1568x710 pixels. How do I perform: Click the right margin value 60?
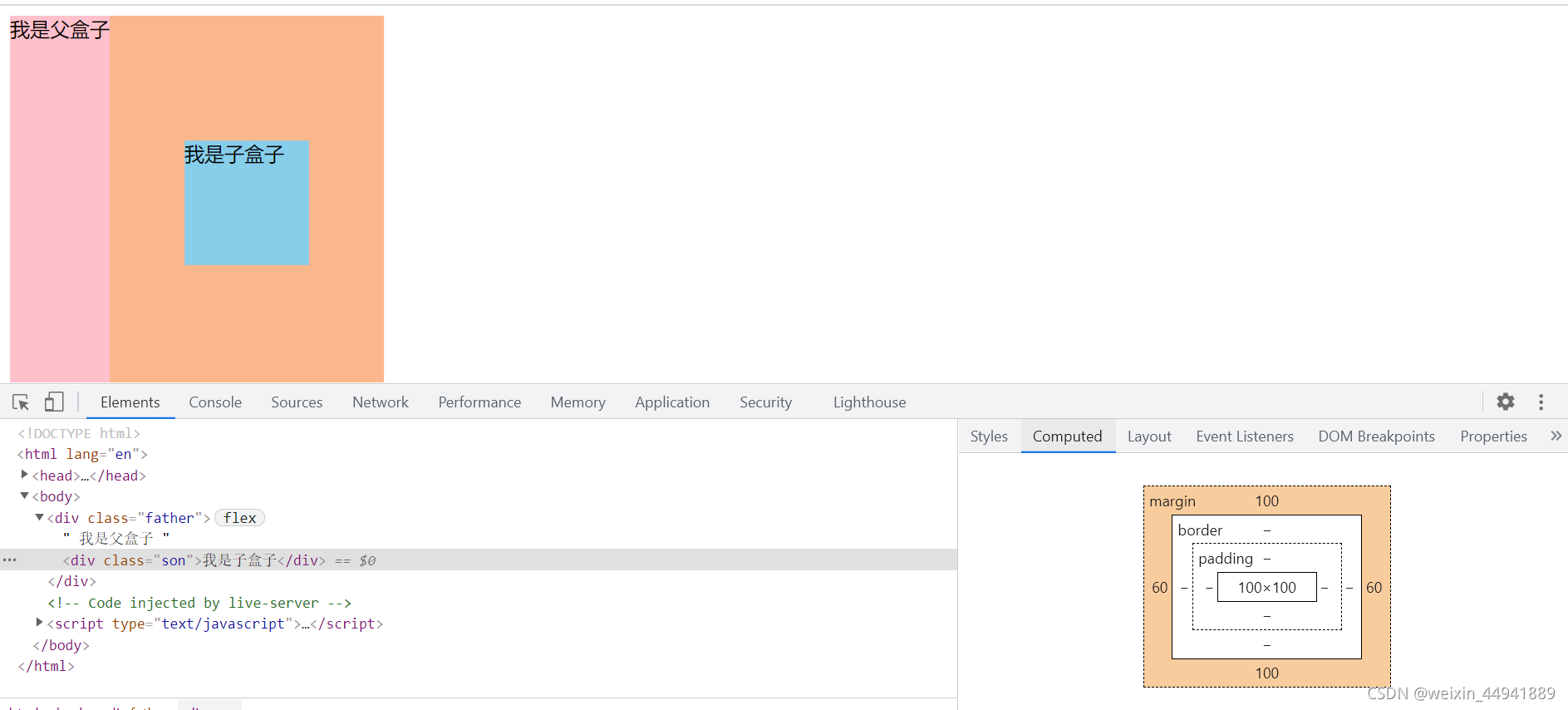point(1374,588)
